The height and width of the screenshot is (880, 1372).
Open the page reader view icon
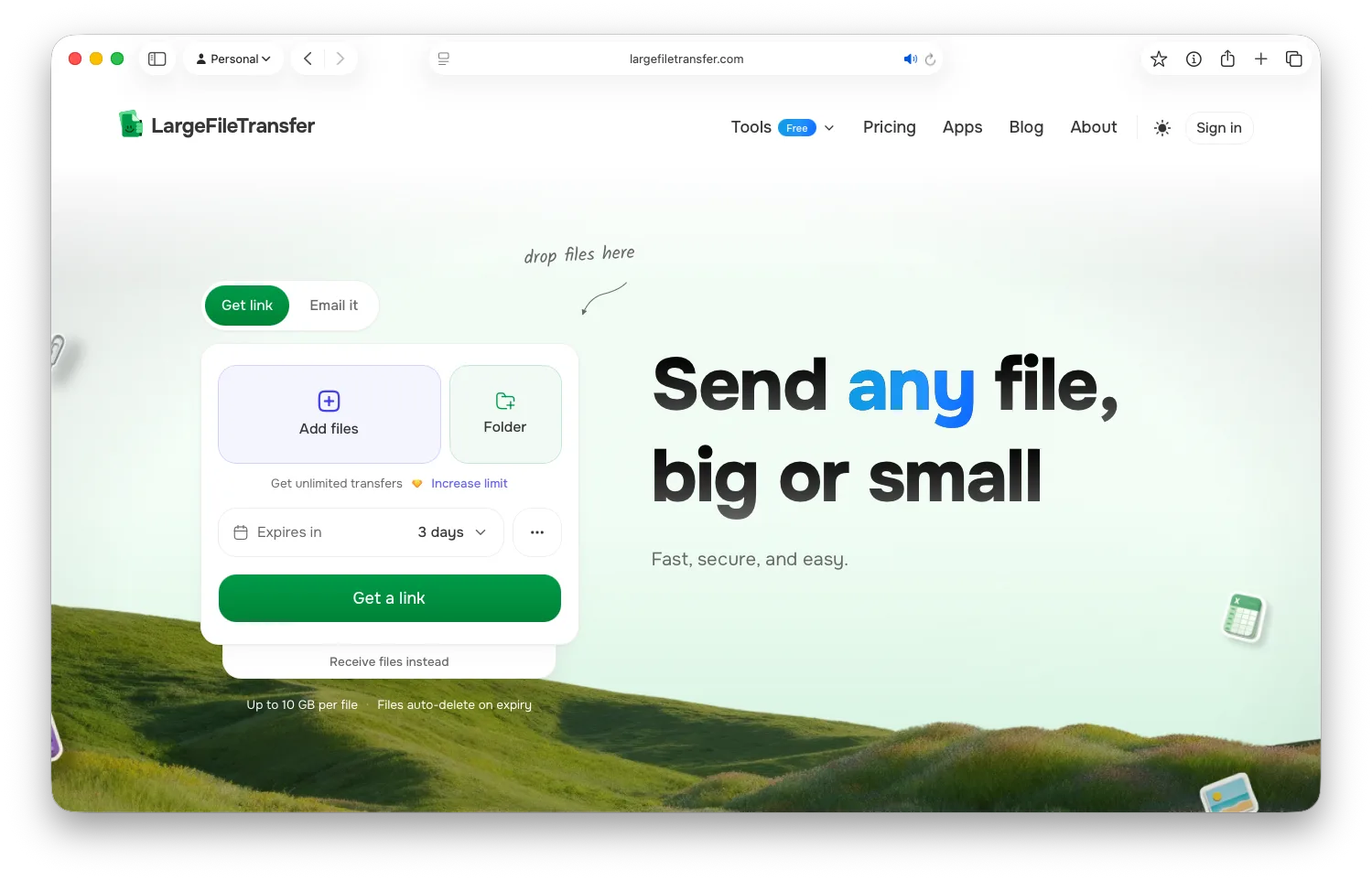(444, 59)
